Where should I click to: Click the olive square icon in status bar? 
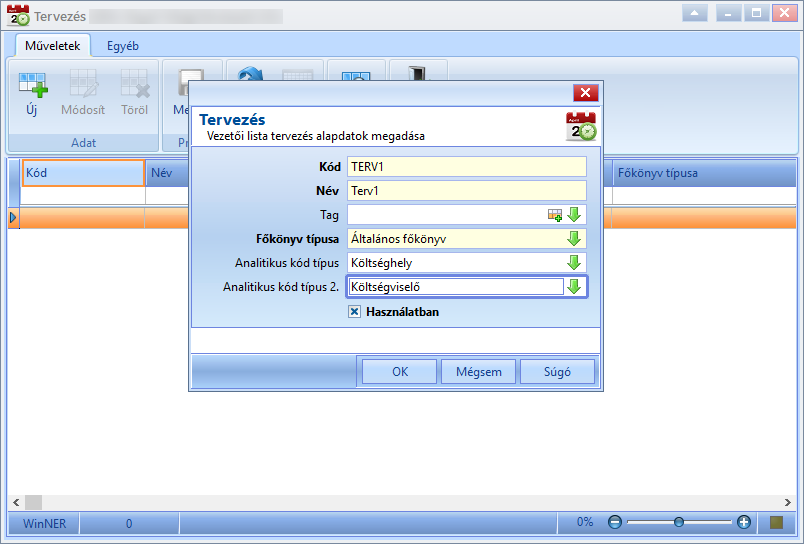click(776, 522)
